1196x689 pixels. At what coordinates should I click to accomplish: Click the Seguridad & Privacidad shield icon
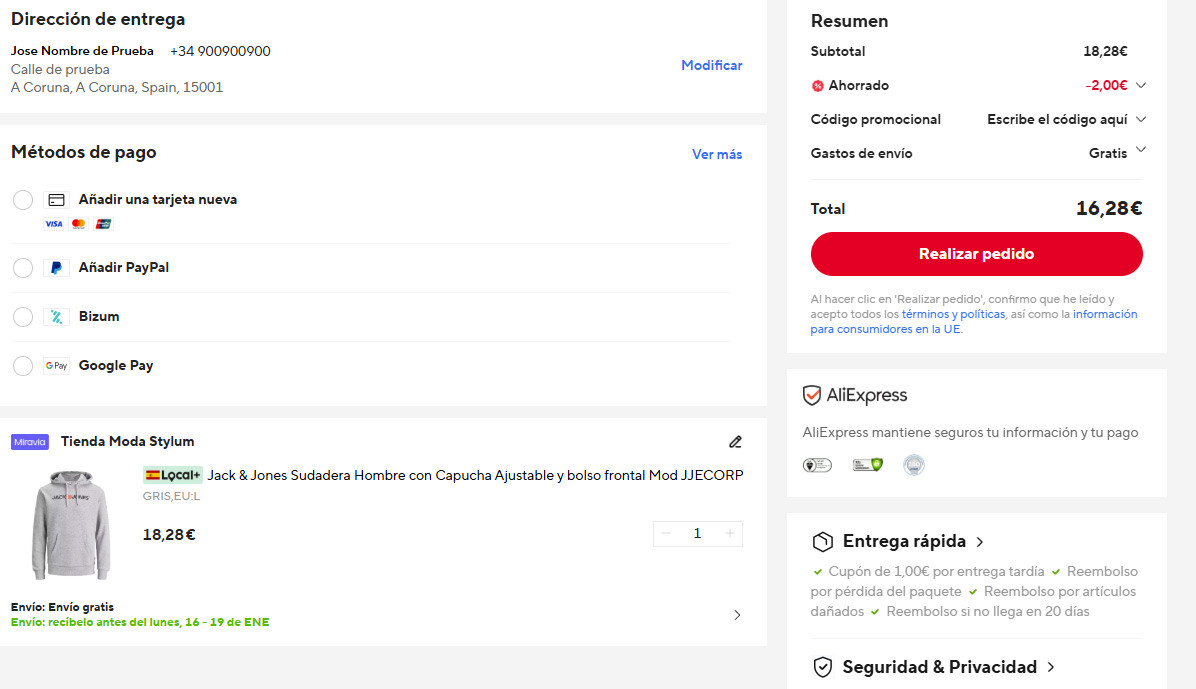(822, 667)
